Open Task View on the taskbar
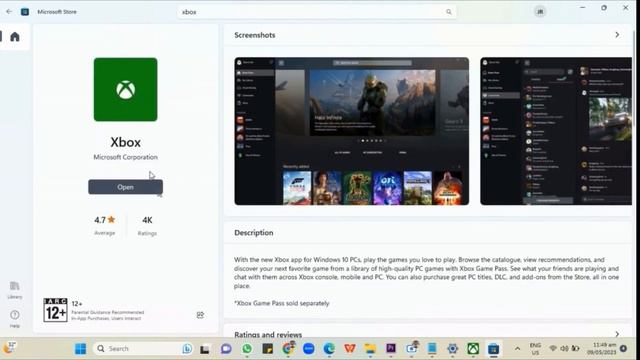Screen dimensions: 640x360 [x=204, y=349]
